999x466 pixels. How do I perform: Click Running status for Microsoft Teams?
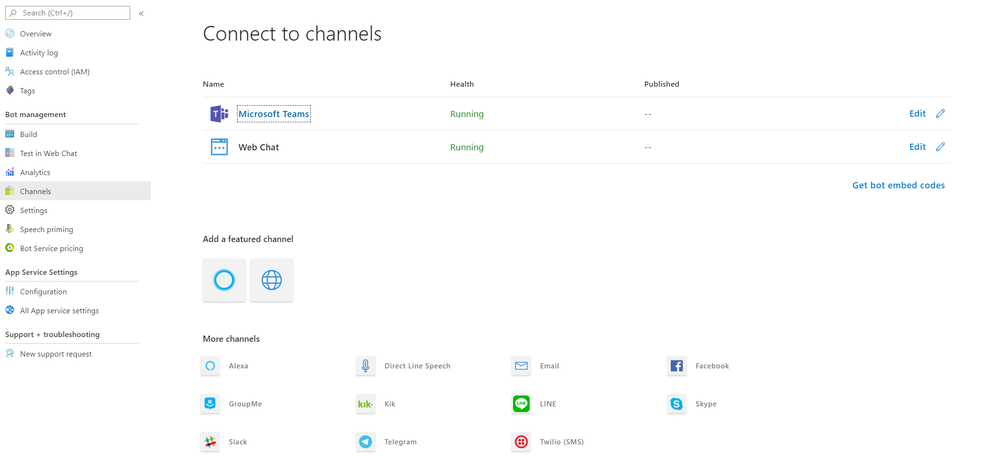467,114
